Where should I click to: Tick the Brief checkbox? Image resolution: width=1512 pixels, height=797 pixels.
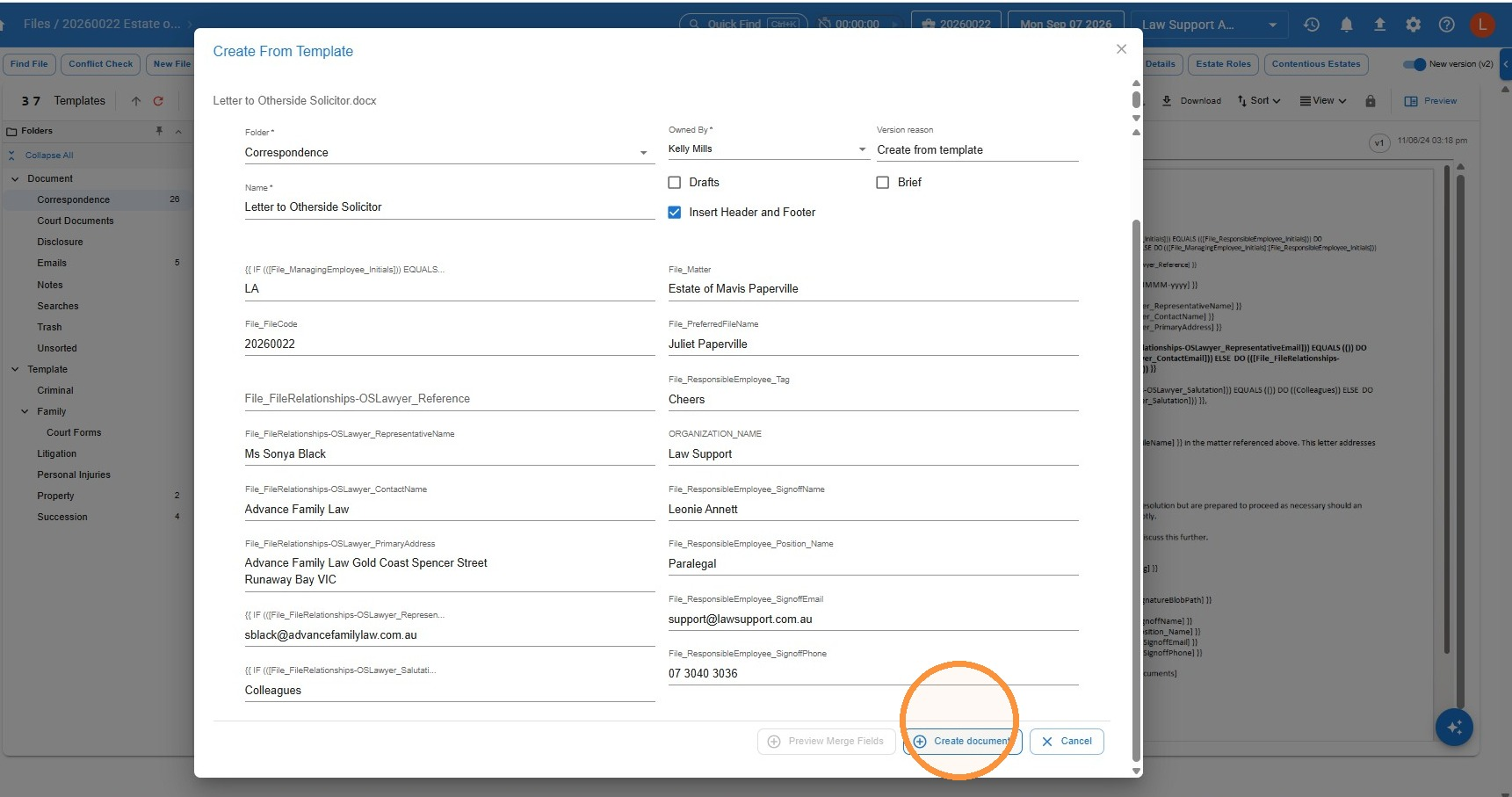883,183
